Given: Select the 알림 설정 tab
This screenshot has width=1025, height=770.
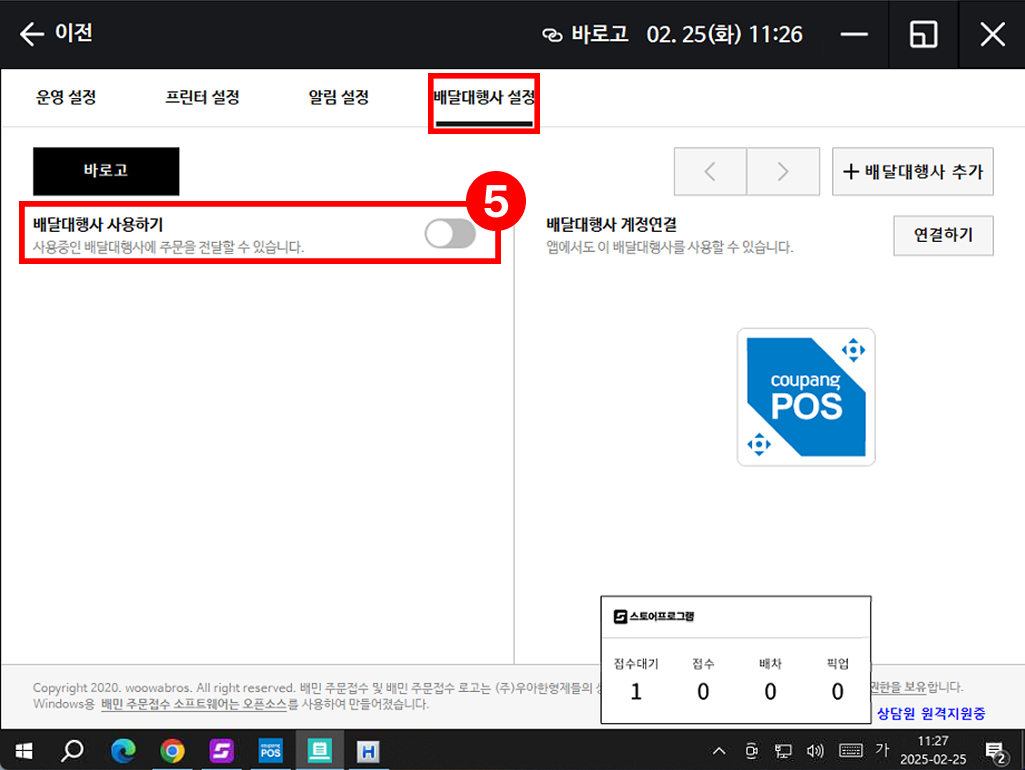Looking at the screenshot, I should point(339,98).
